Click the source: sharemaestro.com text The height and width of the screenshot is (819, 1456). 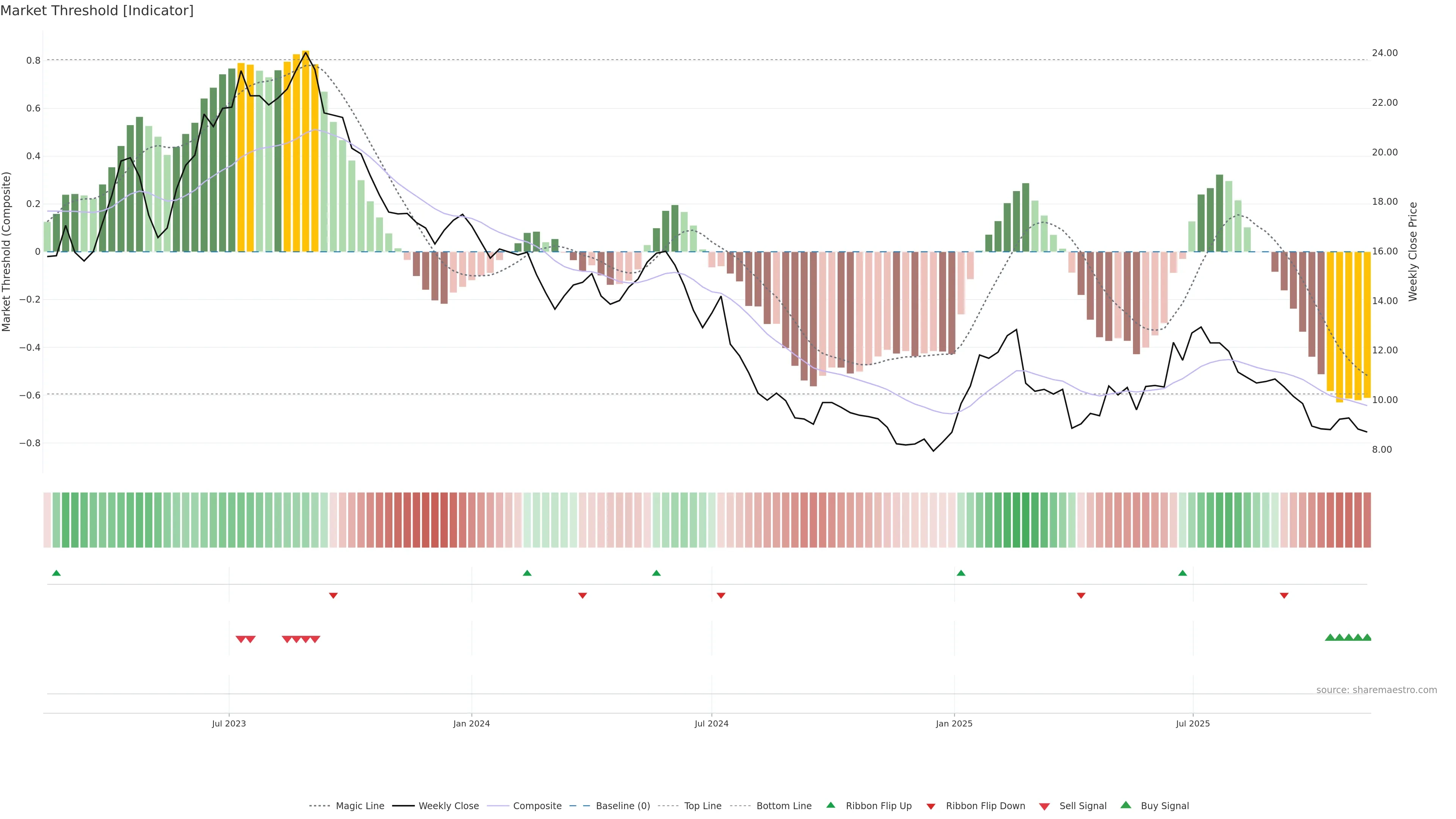pyautogui.click(x=1376, y=690)
